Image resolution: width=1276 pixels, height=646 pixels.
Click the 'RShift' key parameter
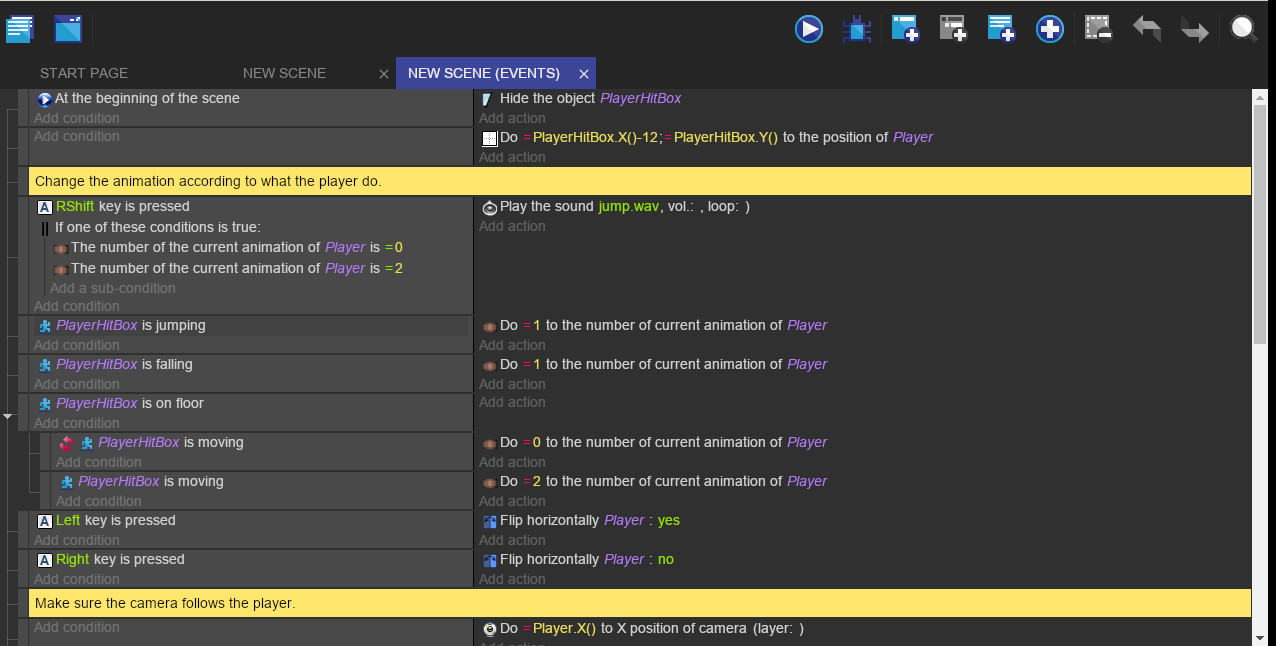click(x=75, y=206)
